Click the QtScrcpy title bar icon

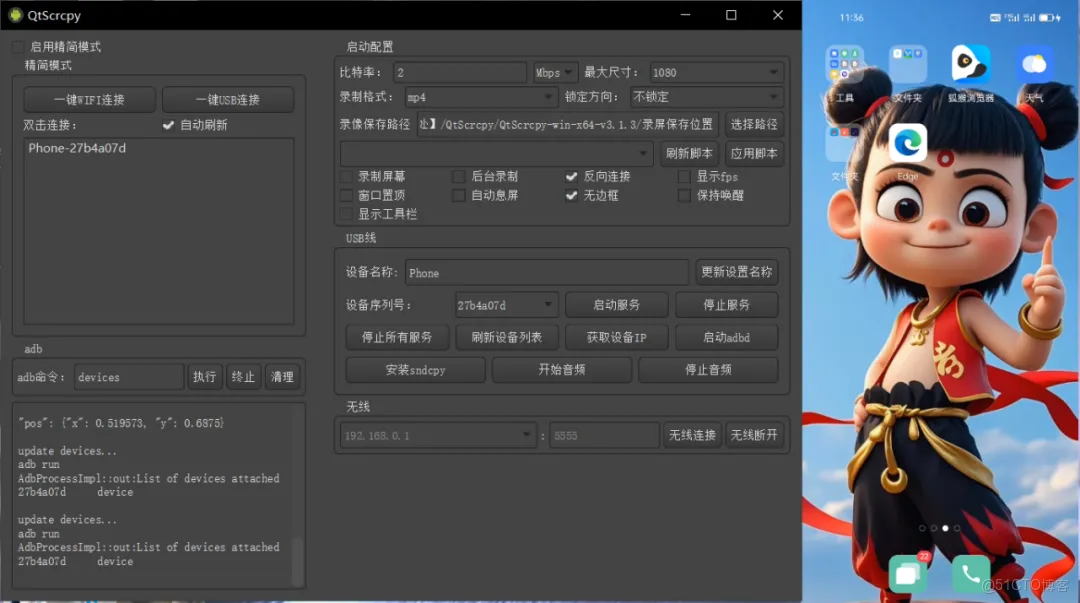point(17,15)
